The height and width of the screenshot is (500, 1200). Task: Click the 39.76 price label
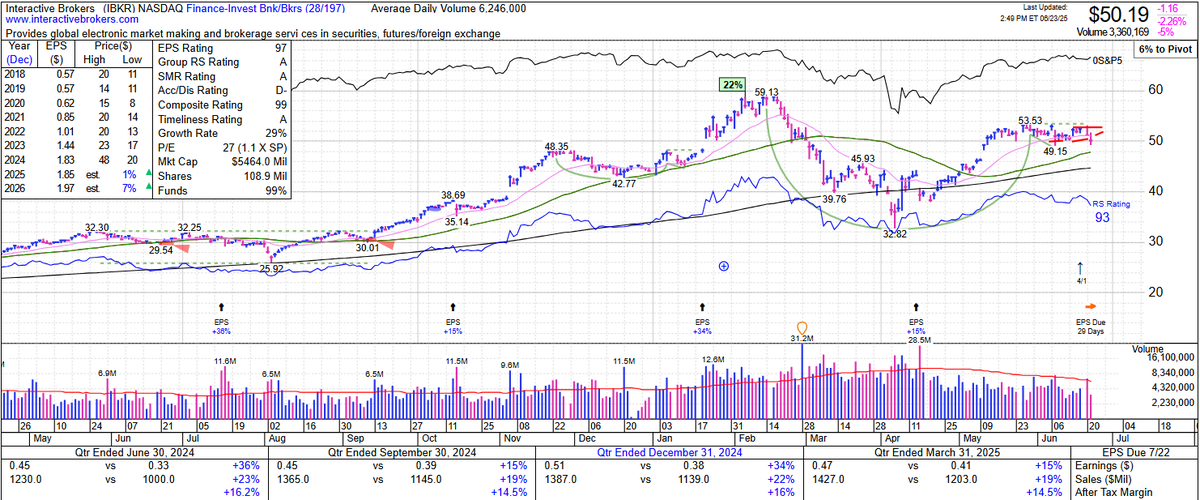[834, 199]
